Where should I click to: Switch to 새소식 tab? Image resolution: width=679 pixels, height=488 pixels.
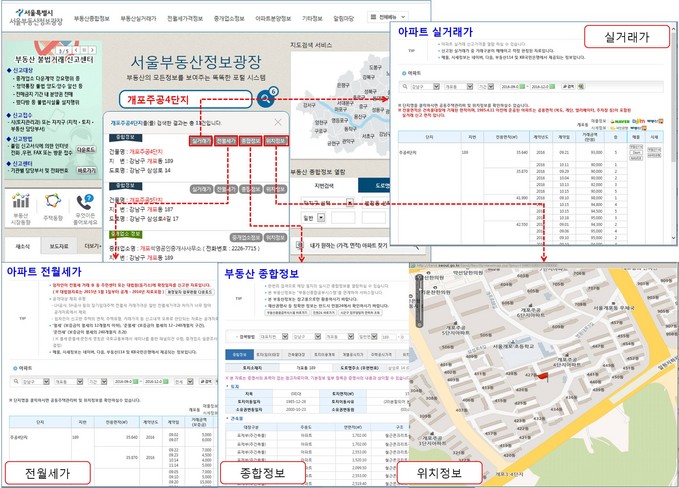(22, 246)
